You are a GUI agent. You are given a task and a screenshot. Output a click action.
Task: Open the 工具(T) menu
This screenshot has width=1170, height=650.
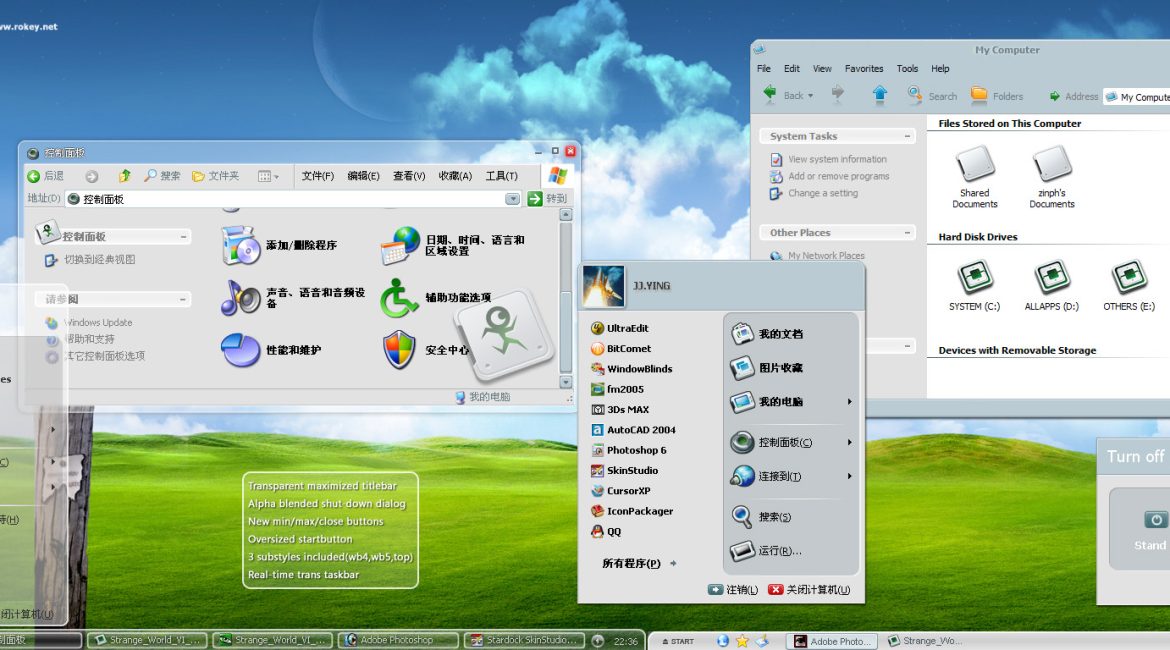(501, 176)
